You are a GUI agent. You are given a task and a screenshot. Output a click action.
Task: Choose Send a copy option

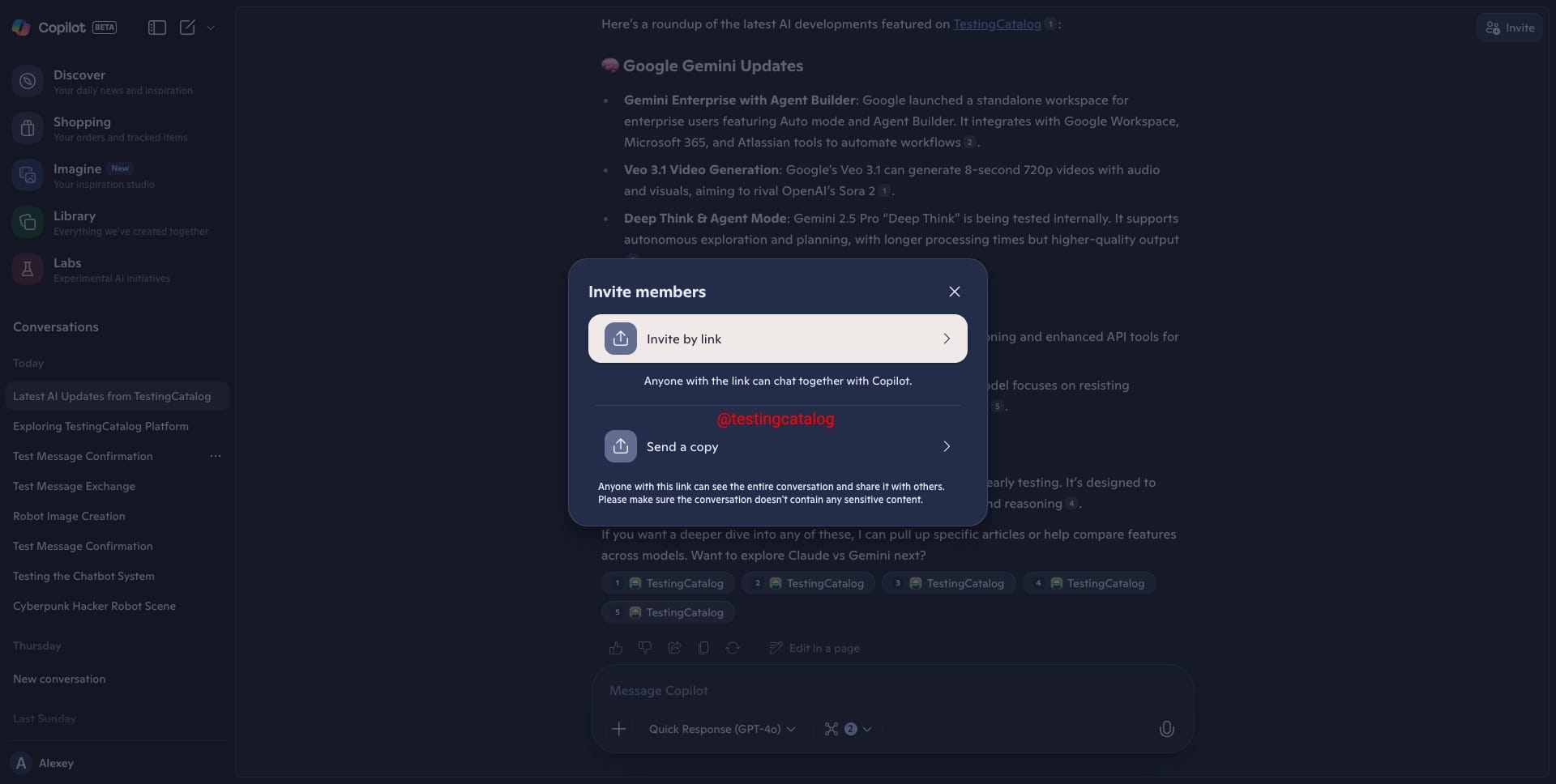tap(778, 446)
